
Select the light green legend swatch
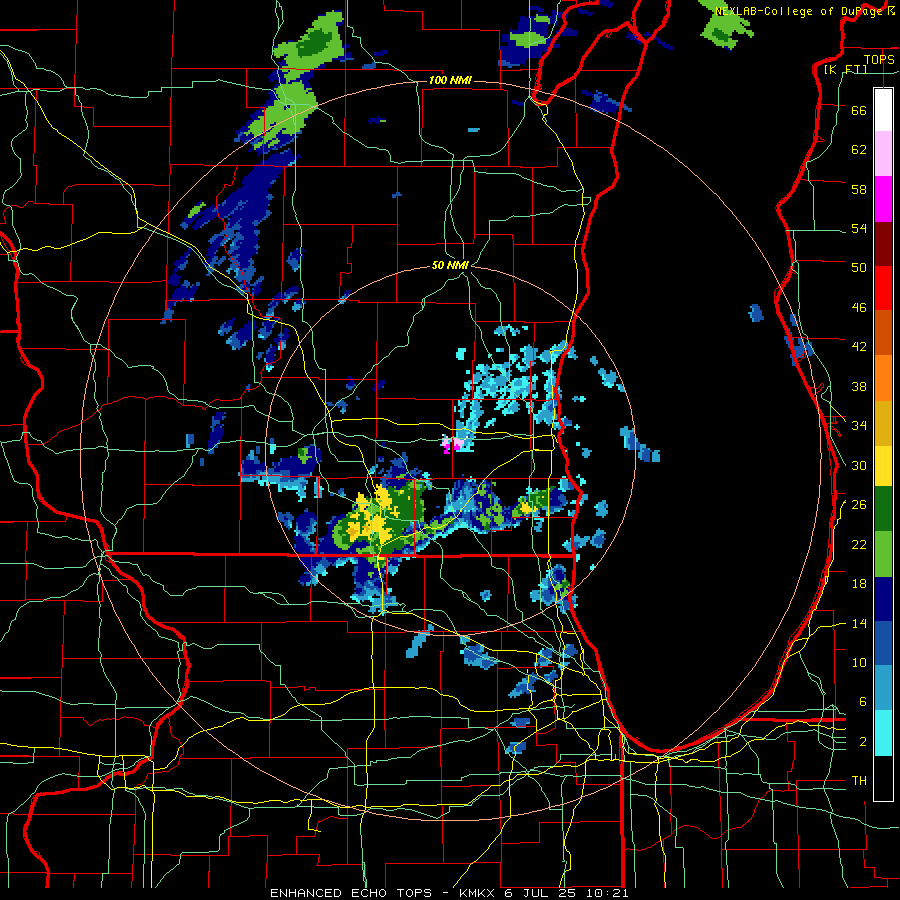(x=883, y=554)
